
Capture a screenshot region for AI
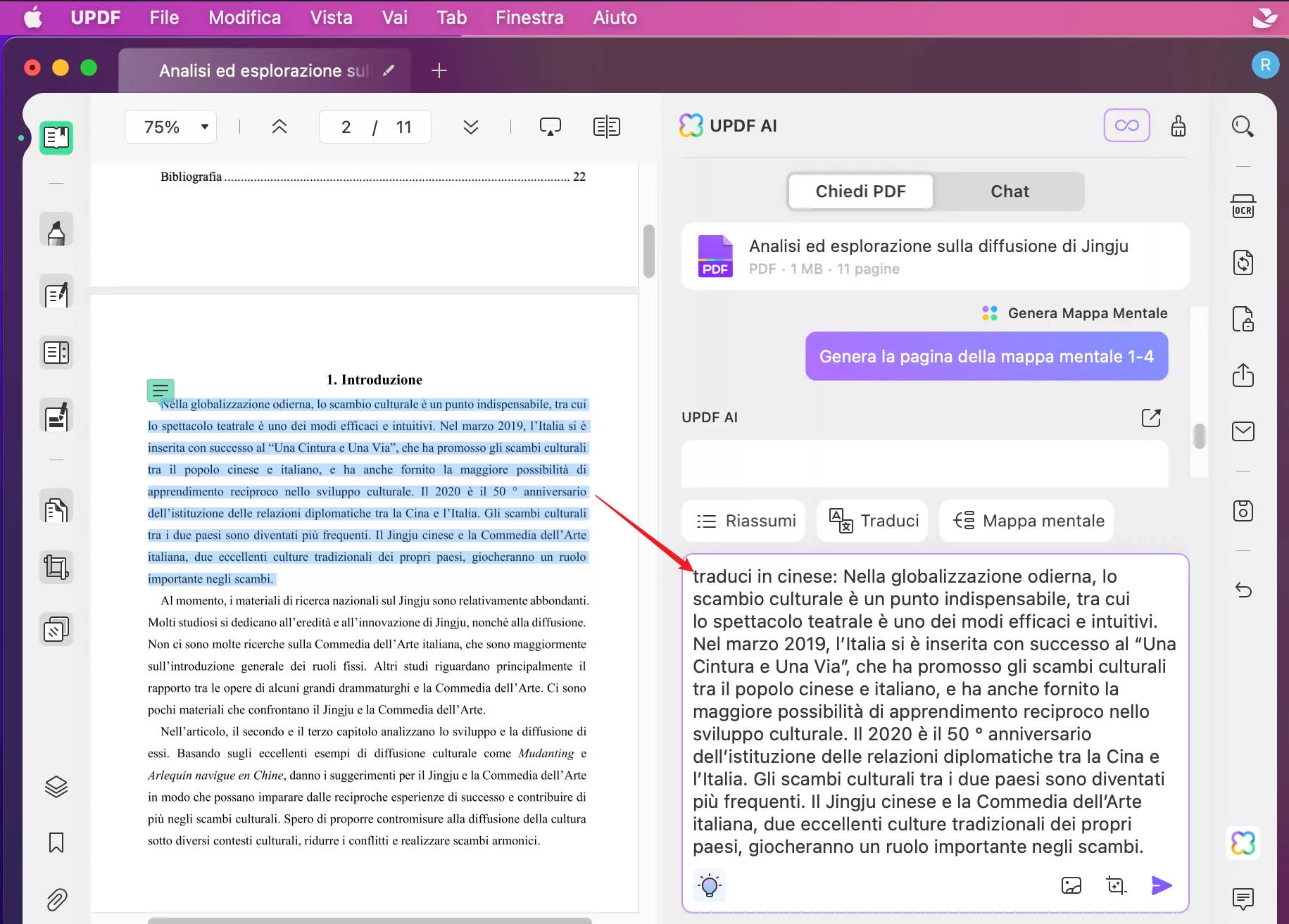1116,885
